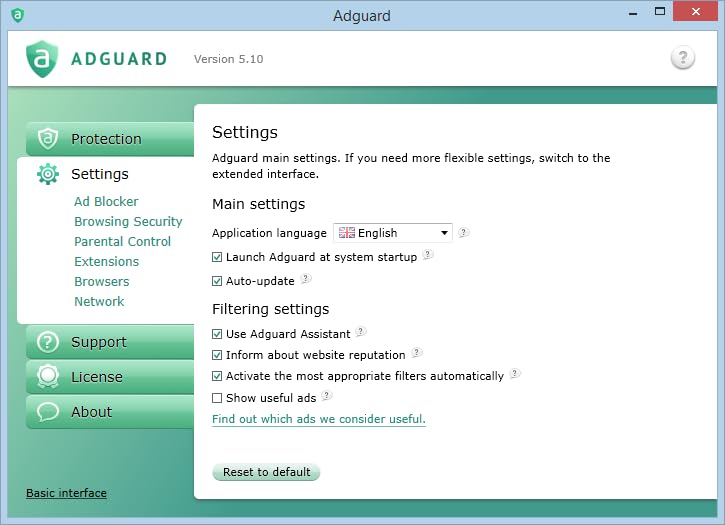
Task: Click the Version 5.10 text
Action: [x=228, y=59]
